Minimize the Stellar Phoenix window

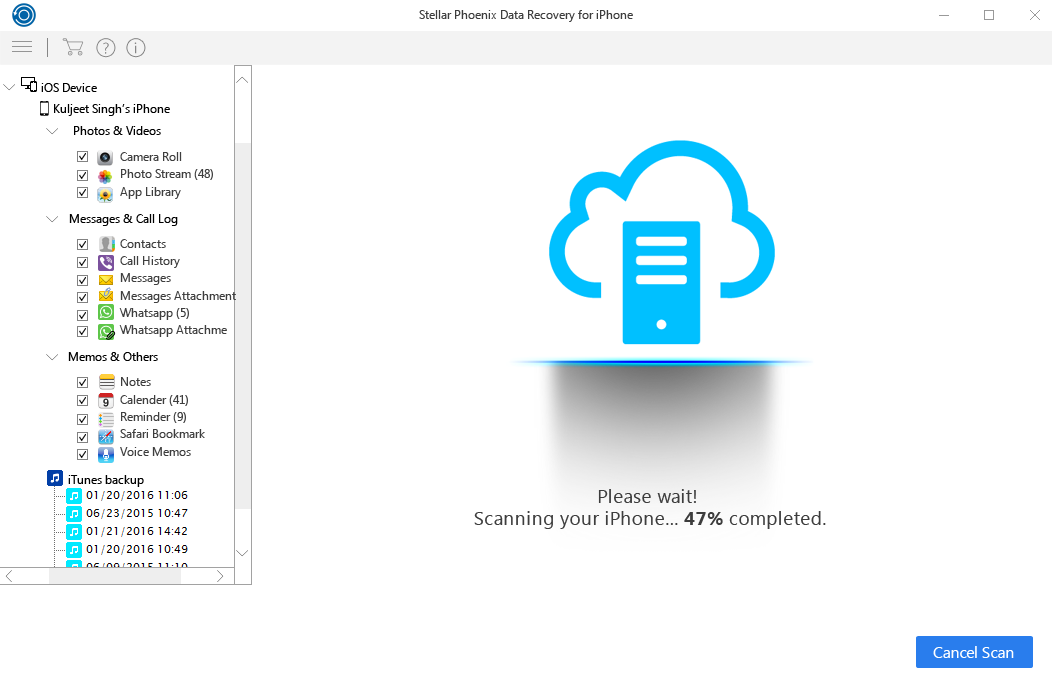tap(944, 15)
